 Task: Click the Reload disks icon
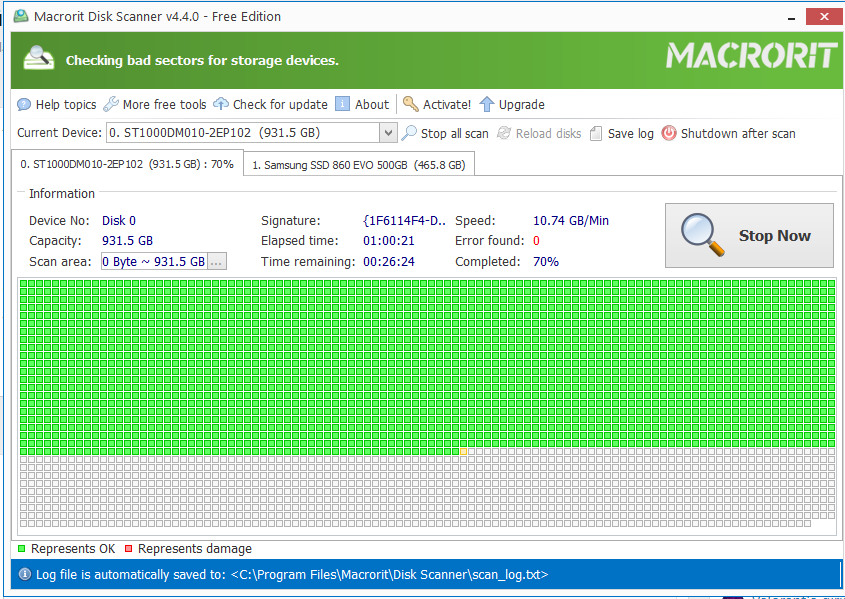point(504,133)
